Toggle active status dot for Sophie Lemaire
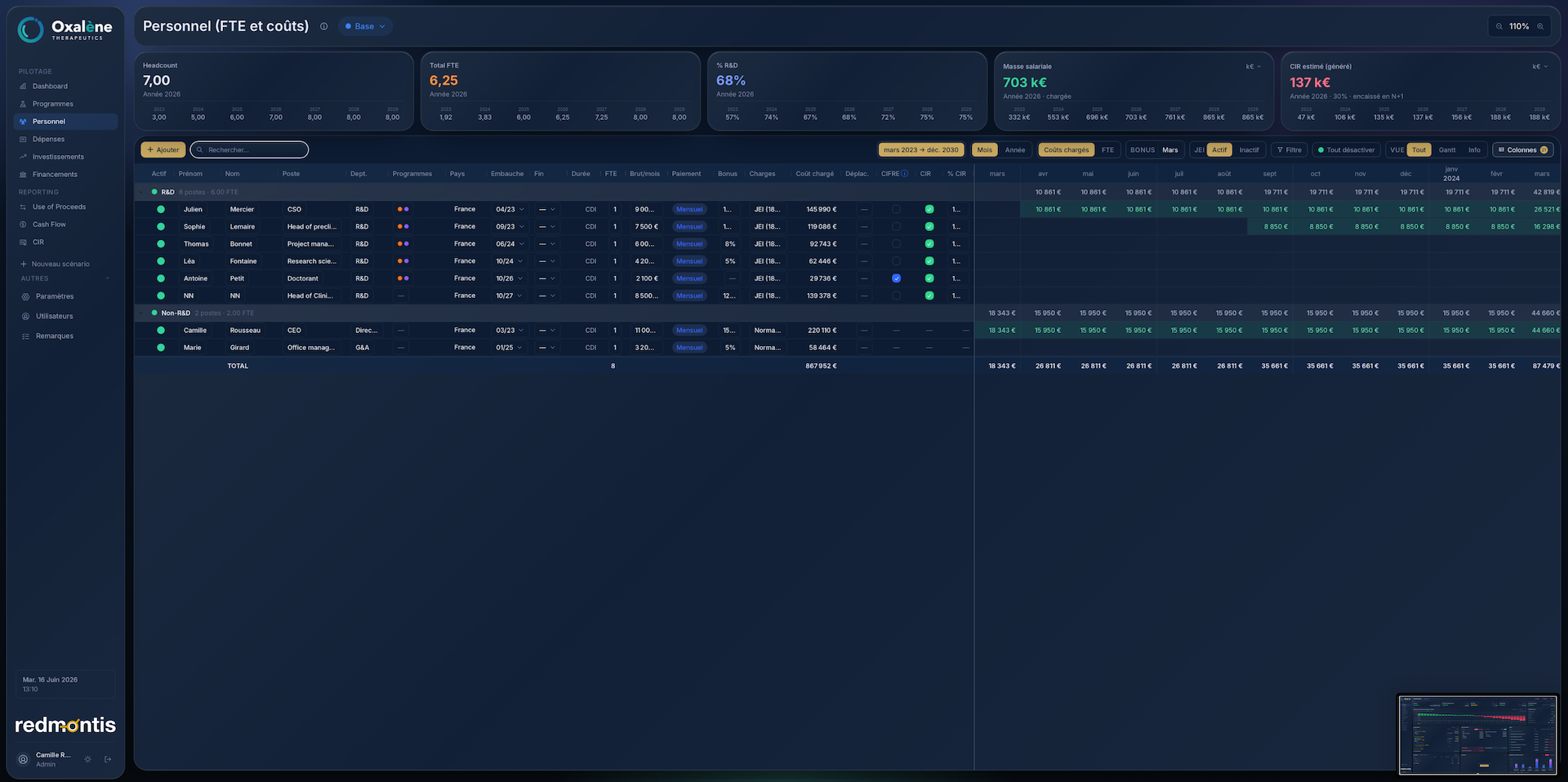 (161, 227)
